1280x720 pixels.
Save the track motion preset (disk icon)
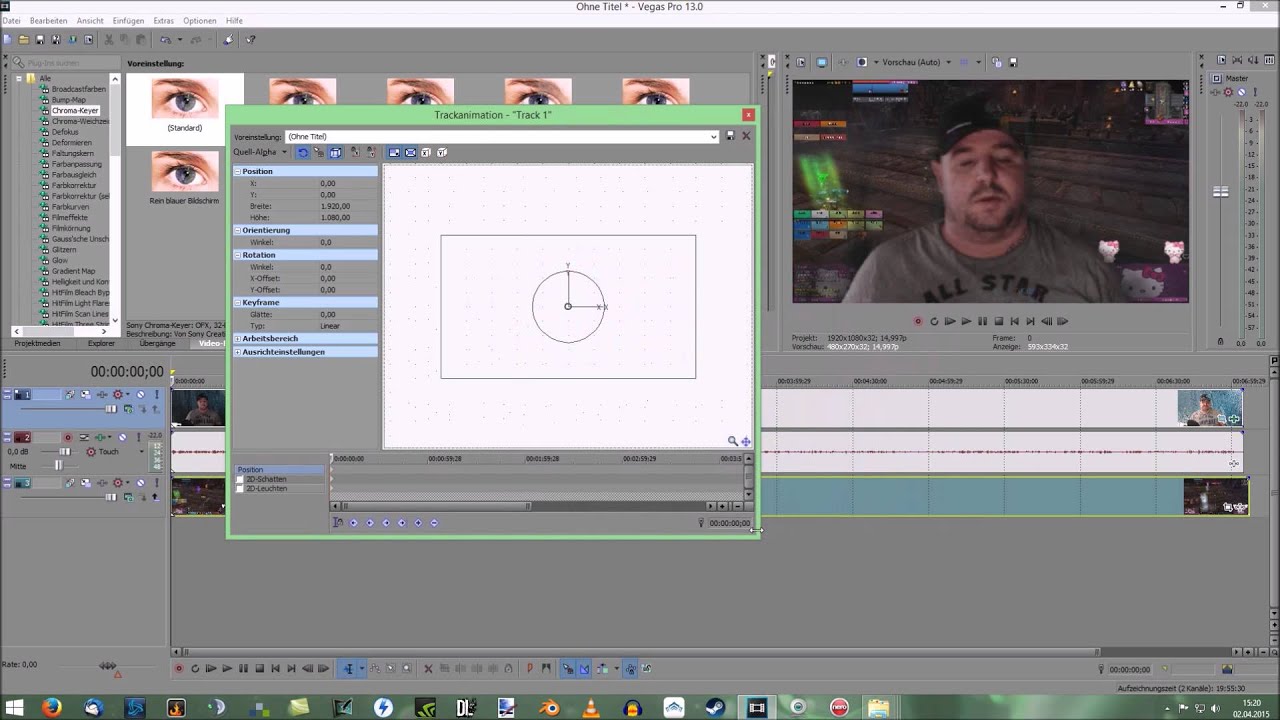[730, 136]
